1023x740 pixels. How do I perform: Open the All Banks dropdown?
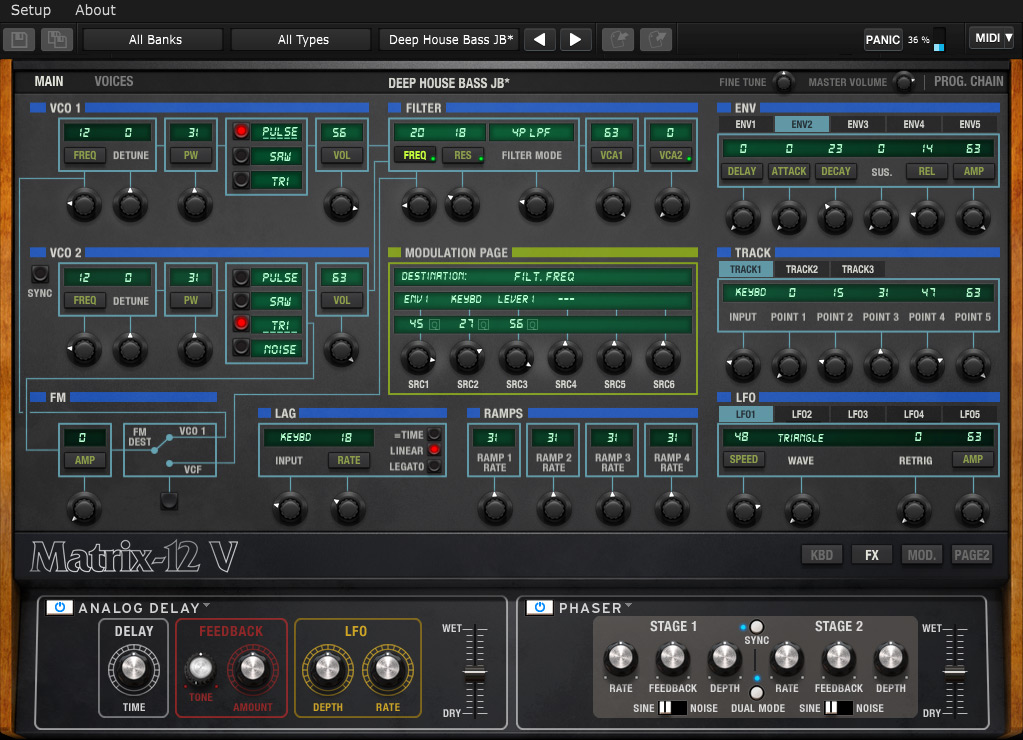click(155, 40)
